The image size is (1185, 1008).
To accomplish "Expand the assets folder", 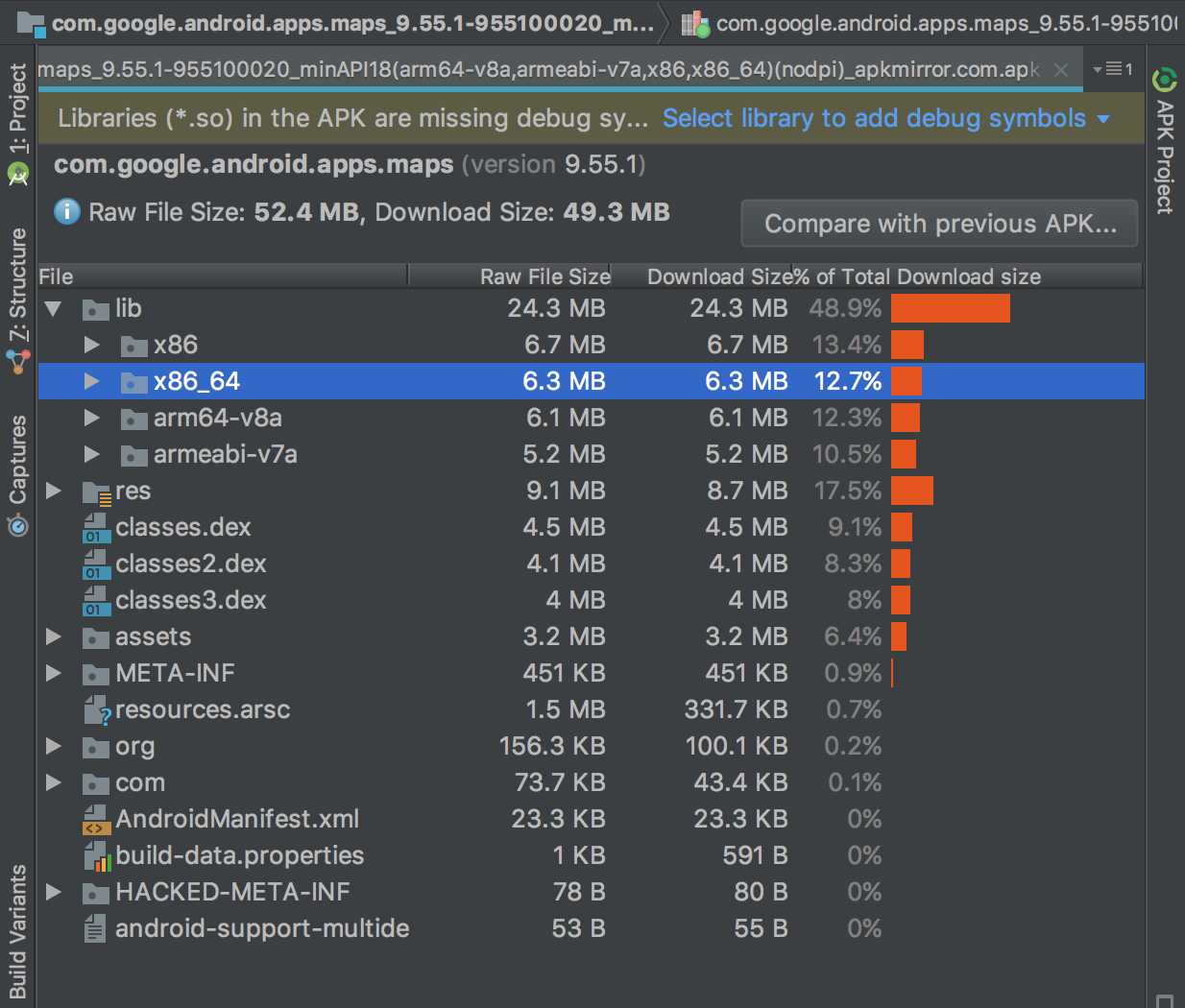I will [x=54, y=636].
